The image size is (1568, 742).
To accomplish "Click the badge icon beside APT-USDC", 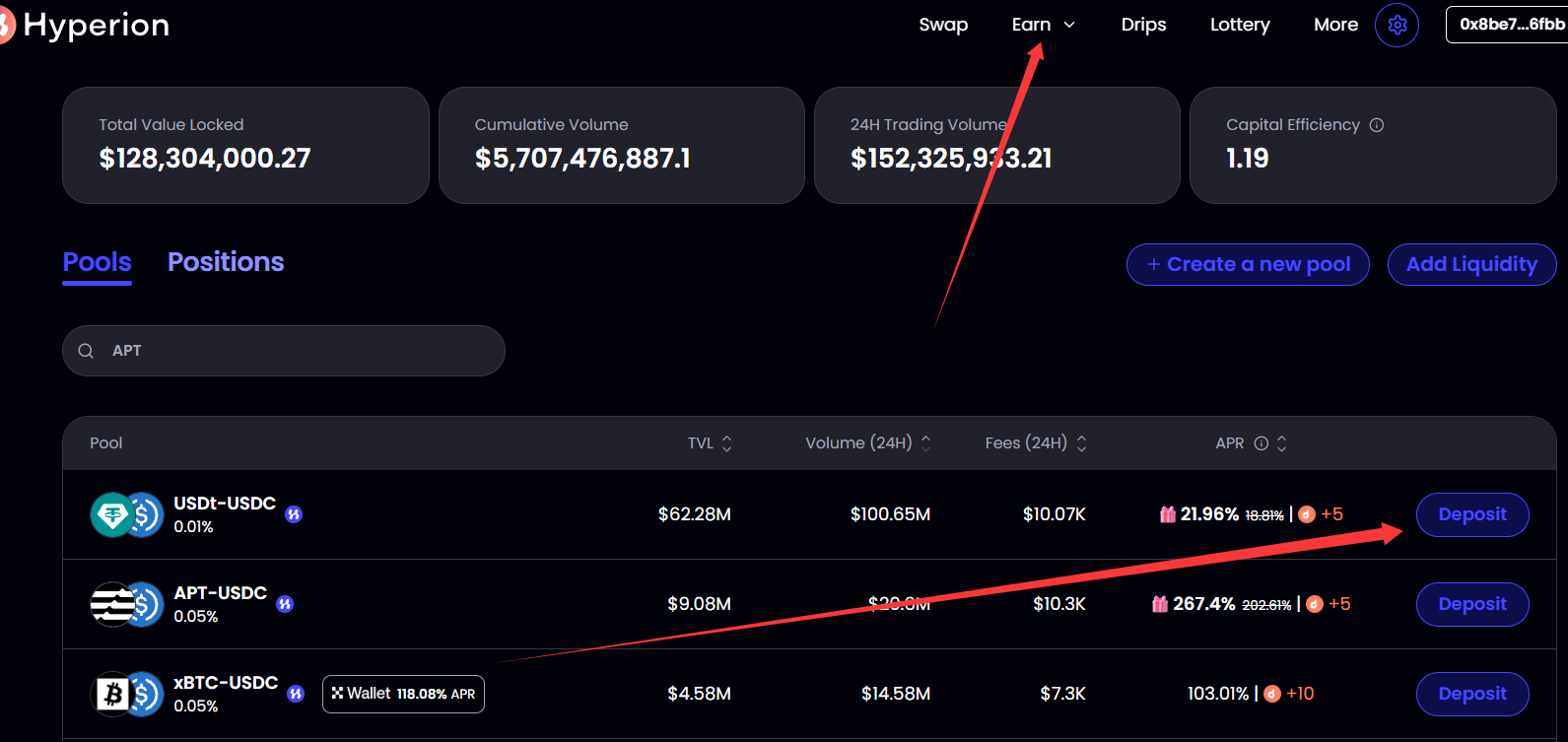I will pyautogui.click(x=285, y=603).
